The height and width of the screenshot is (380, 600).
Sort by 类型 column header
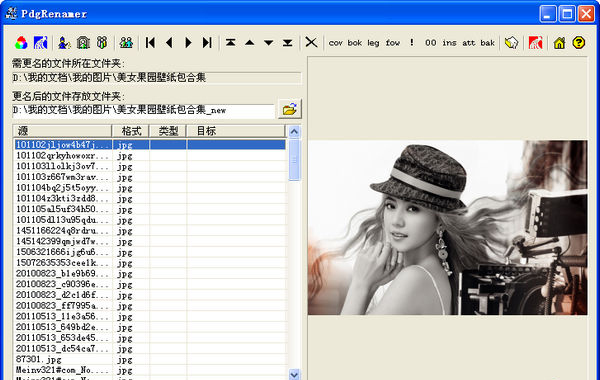point(167,131)
